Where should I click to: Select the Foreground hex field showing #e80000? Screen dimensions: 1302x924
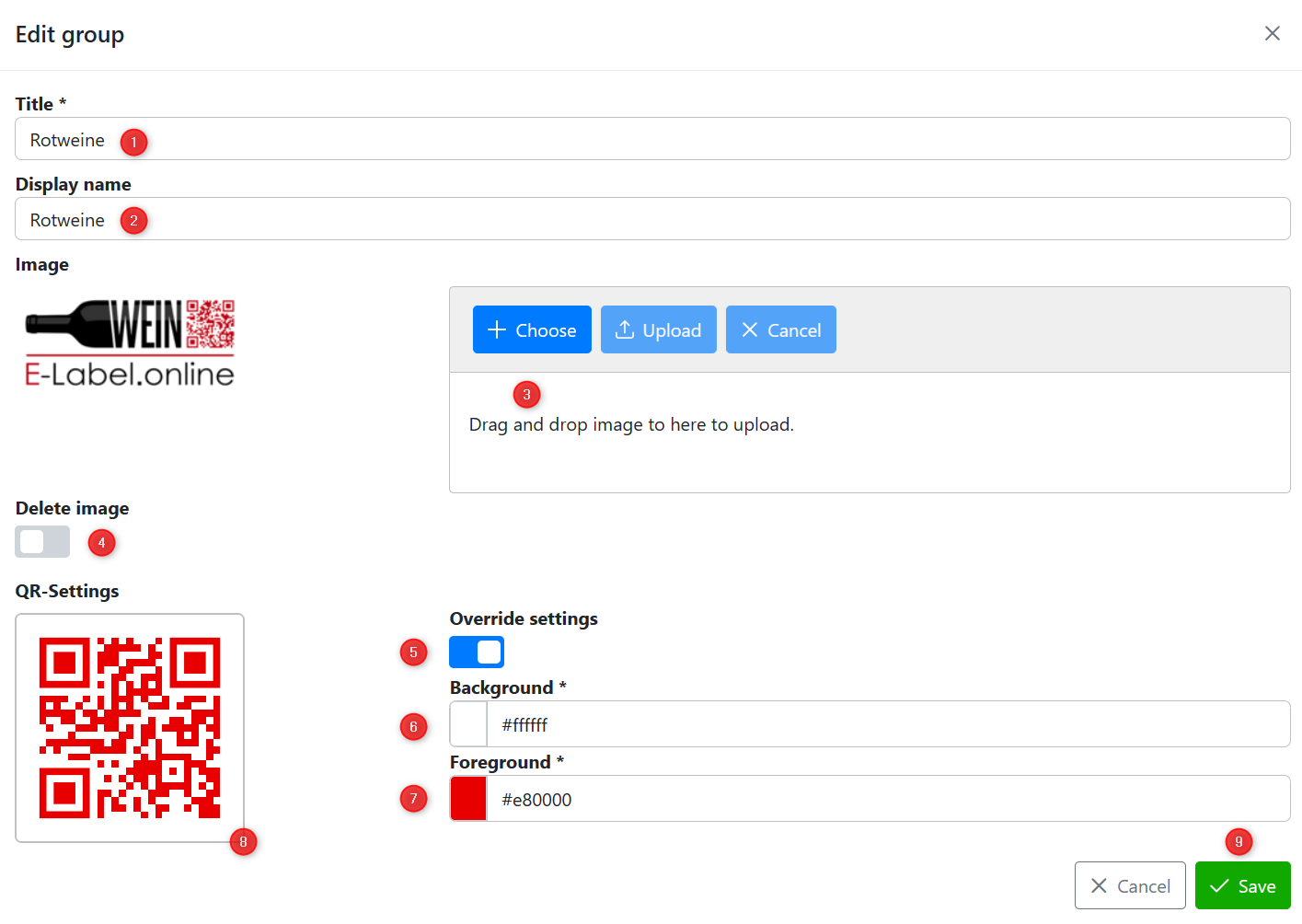(x=883, y=799)
